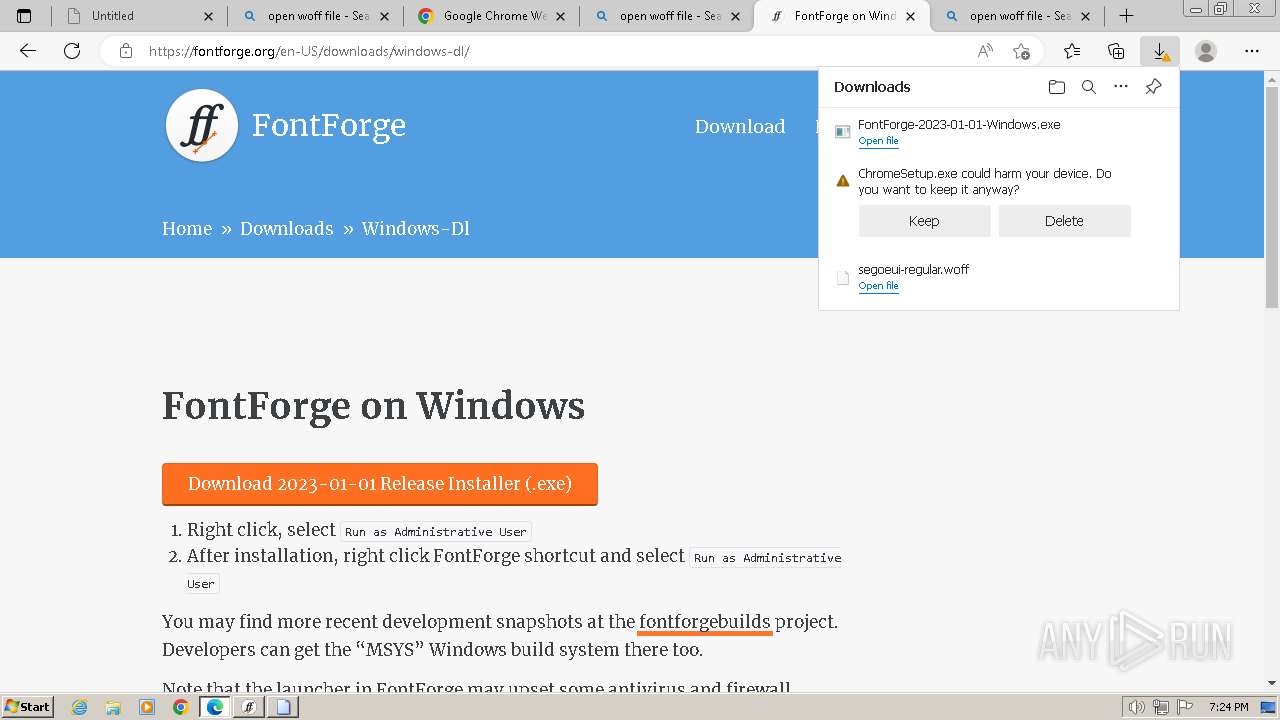Viewport: 1280px width, 720px height.
Task: Open media player taskbar icon
Action: point(147,707)
